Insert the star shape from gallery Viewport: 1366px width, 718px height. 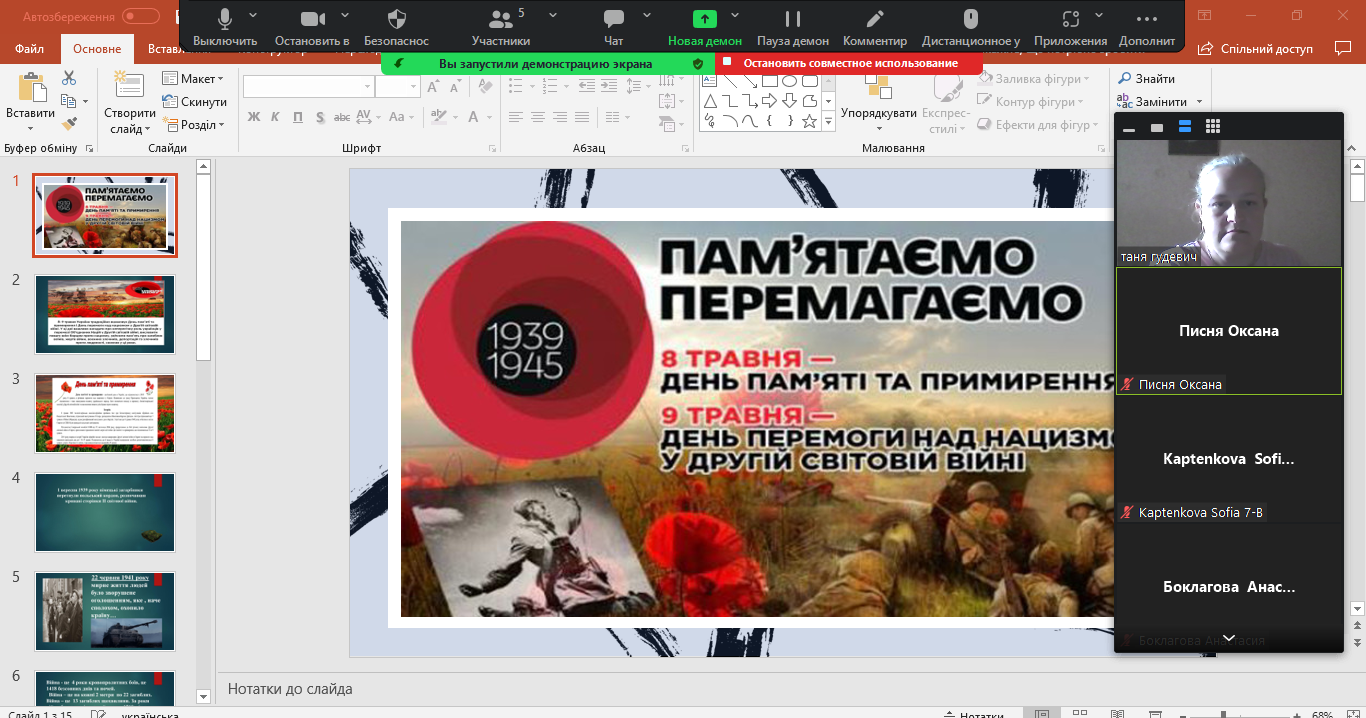[x=810, y=121]
